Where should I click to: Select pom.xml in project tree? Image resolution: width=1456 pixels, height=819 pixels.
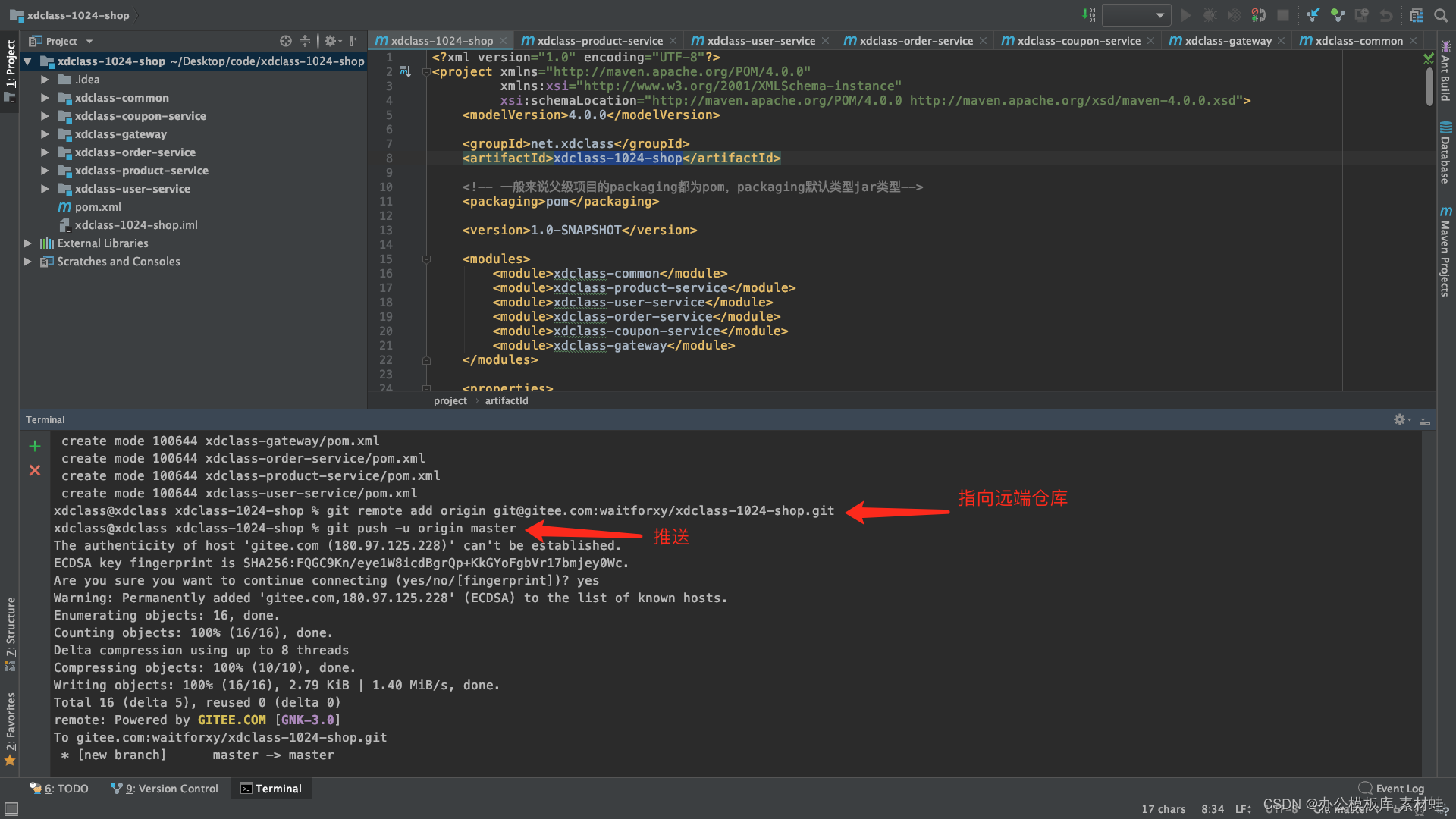tap(97, 207)
